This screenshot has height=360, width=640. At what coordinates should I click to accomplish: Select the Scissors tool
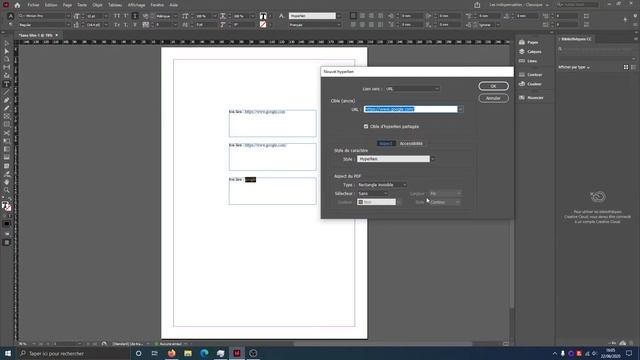coord(7,133)
